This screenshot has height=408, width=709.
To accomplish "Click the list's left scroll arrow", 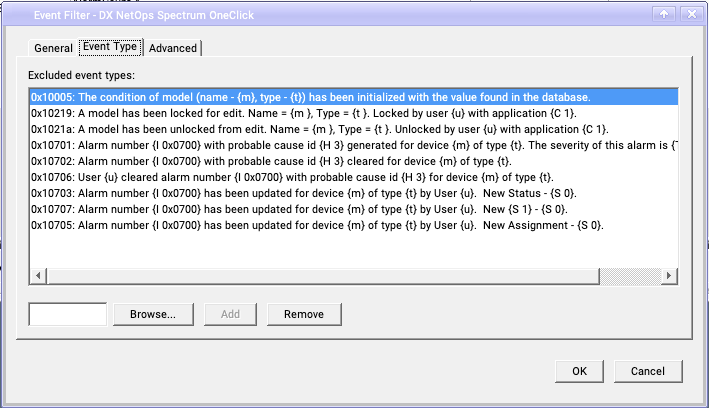I will 38,275.
